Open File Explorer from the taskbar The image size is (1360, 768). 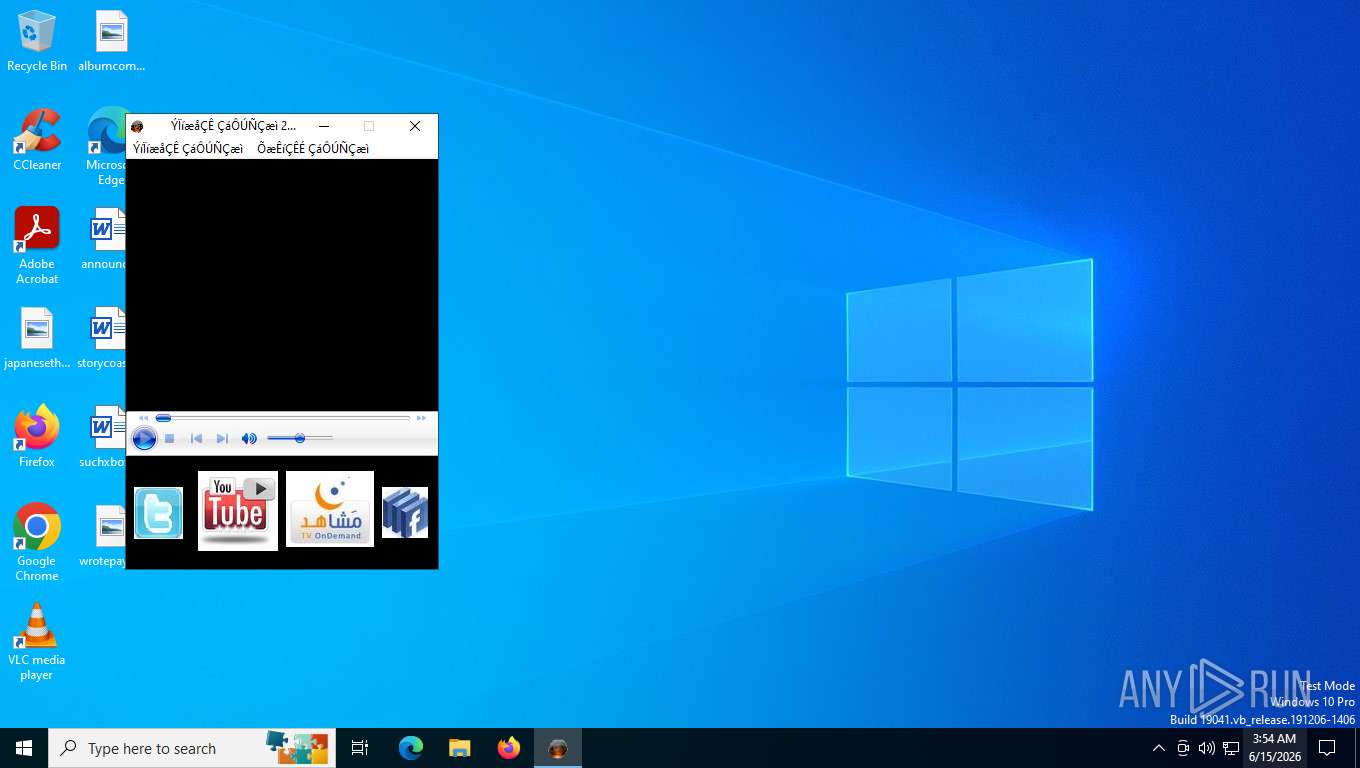[x=460, y=748]
